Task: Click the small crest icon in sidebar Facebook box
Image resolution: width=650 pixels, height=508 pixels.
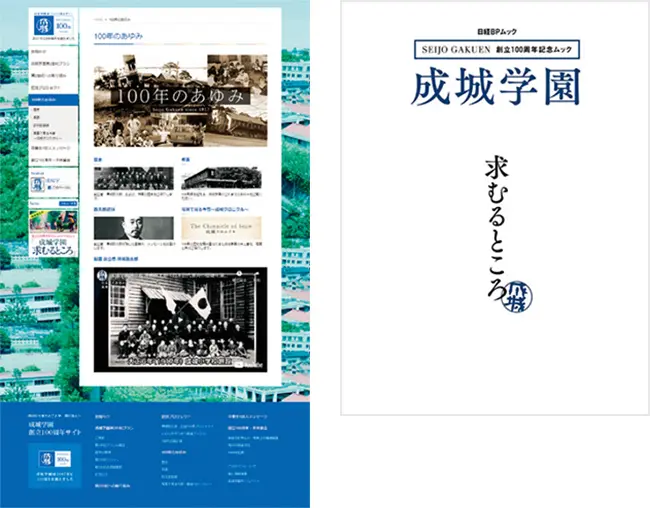Action: pos(37,183)
